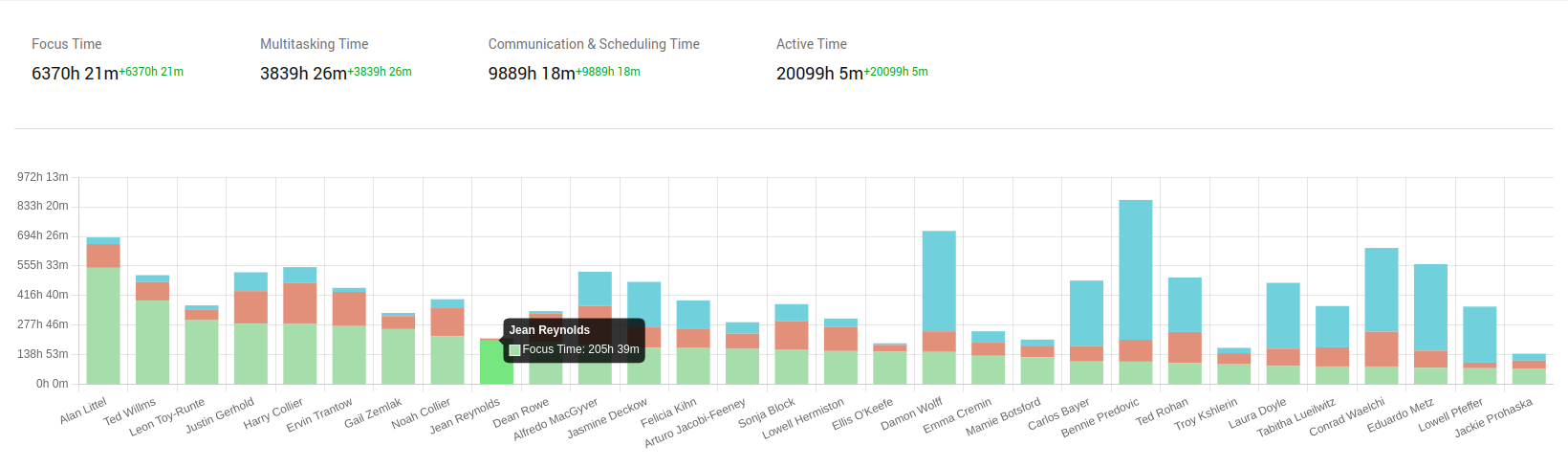The width and height of the screenshot is (1568, 468).
Task: Click Ted Willms' green bar segment
Action: tap(152, 343)
